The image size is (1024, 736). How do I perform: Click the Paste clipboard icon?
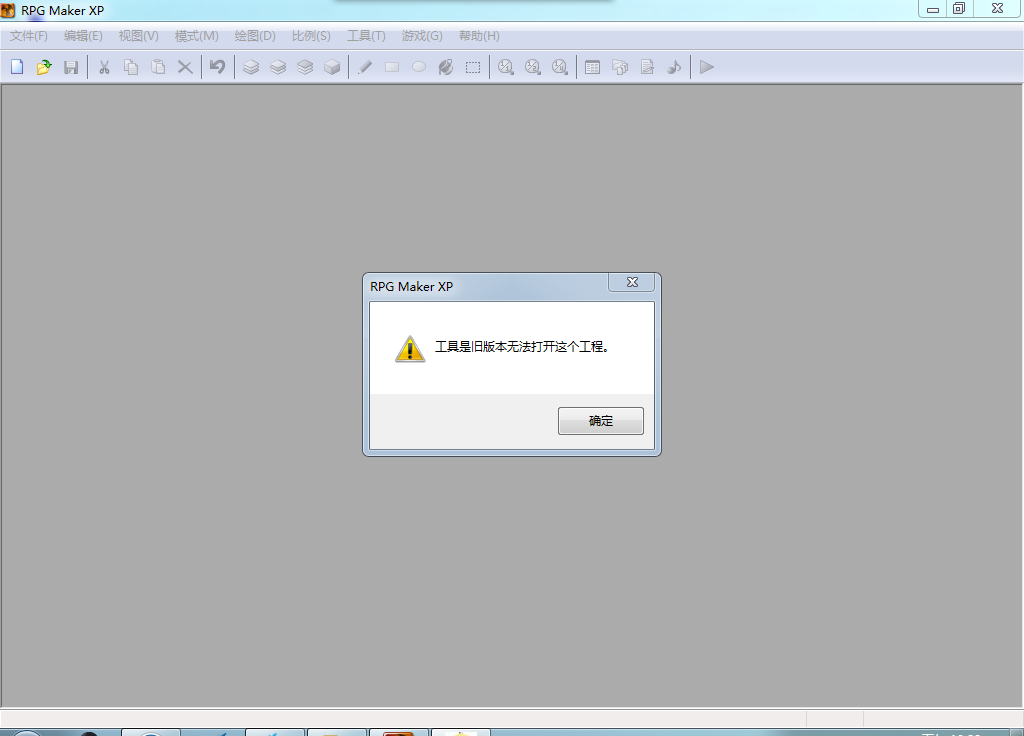[x=158, y=67]
